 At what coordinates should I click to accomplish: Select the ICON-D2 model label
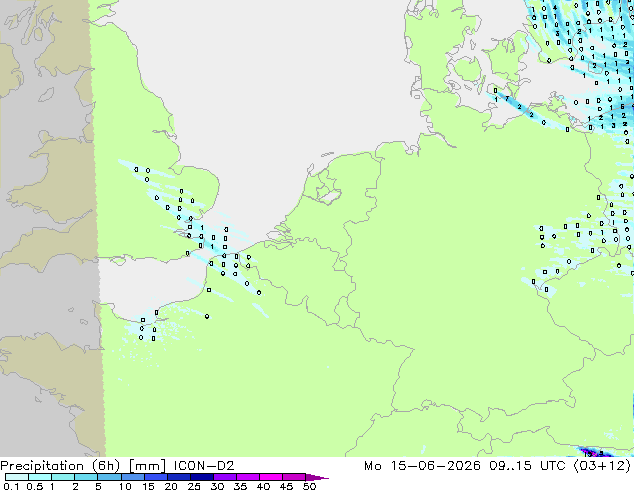click(204, 466)
